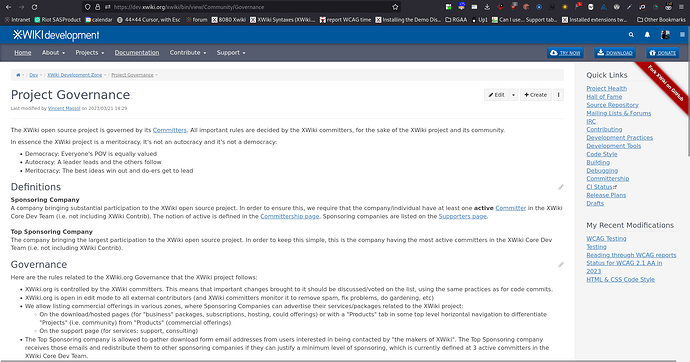Open Hall of Fame quick link
This screenshot has height=362, width=690.
[604, 97]
